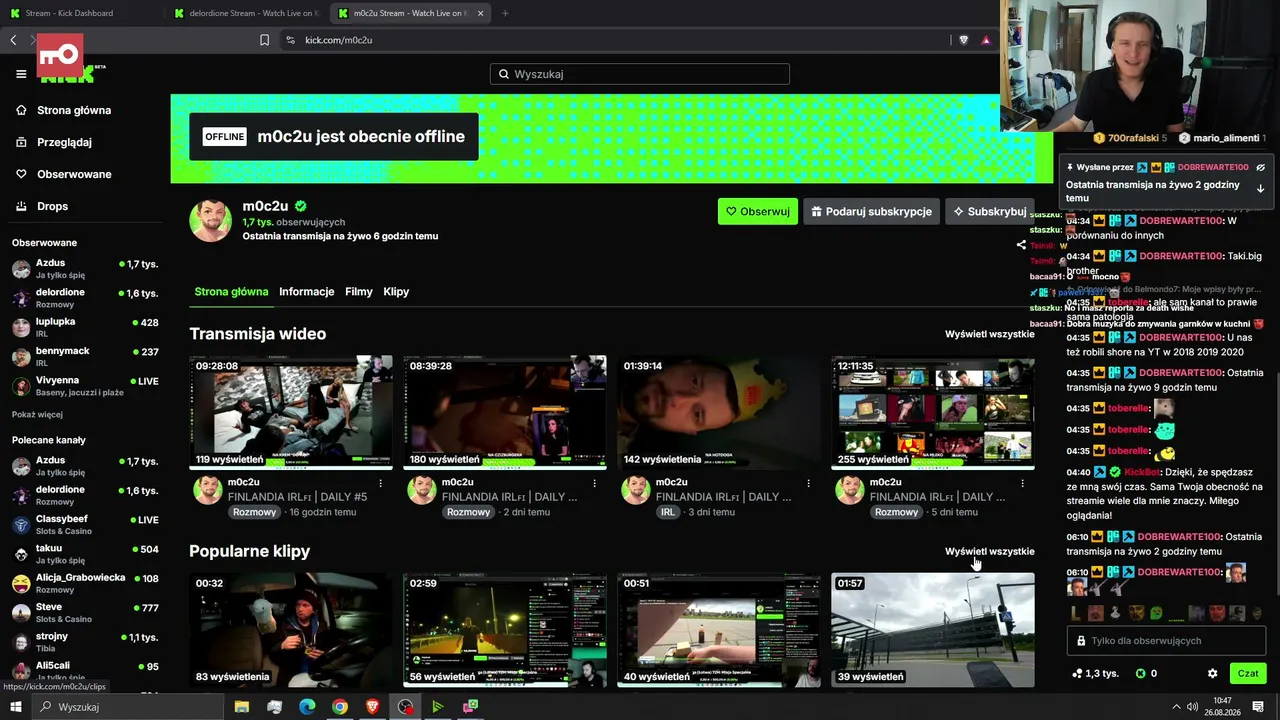Viewport: 1280px width, 720px height.
Task: Hide the pinned chat message with eye icon
Action: [1261, 168]
